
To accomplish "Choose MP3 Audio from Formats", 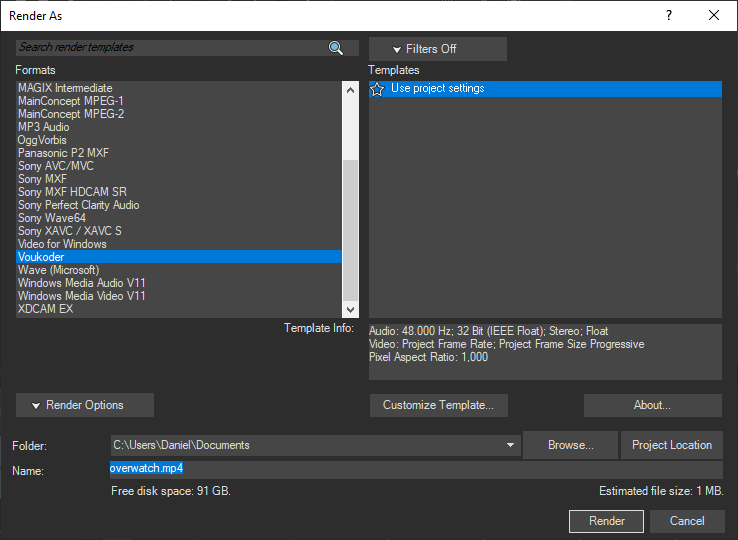I will point(44,127).
